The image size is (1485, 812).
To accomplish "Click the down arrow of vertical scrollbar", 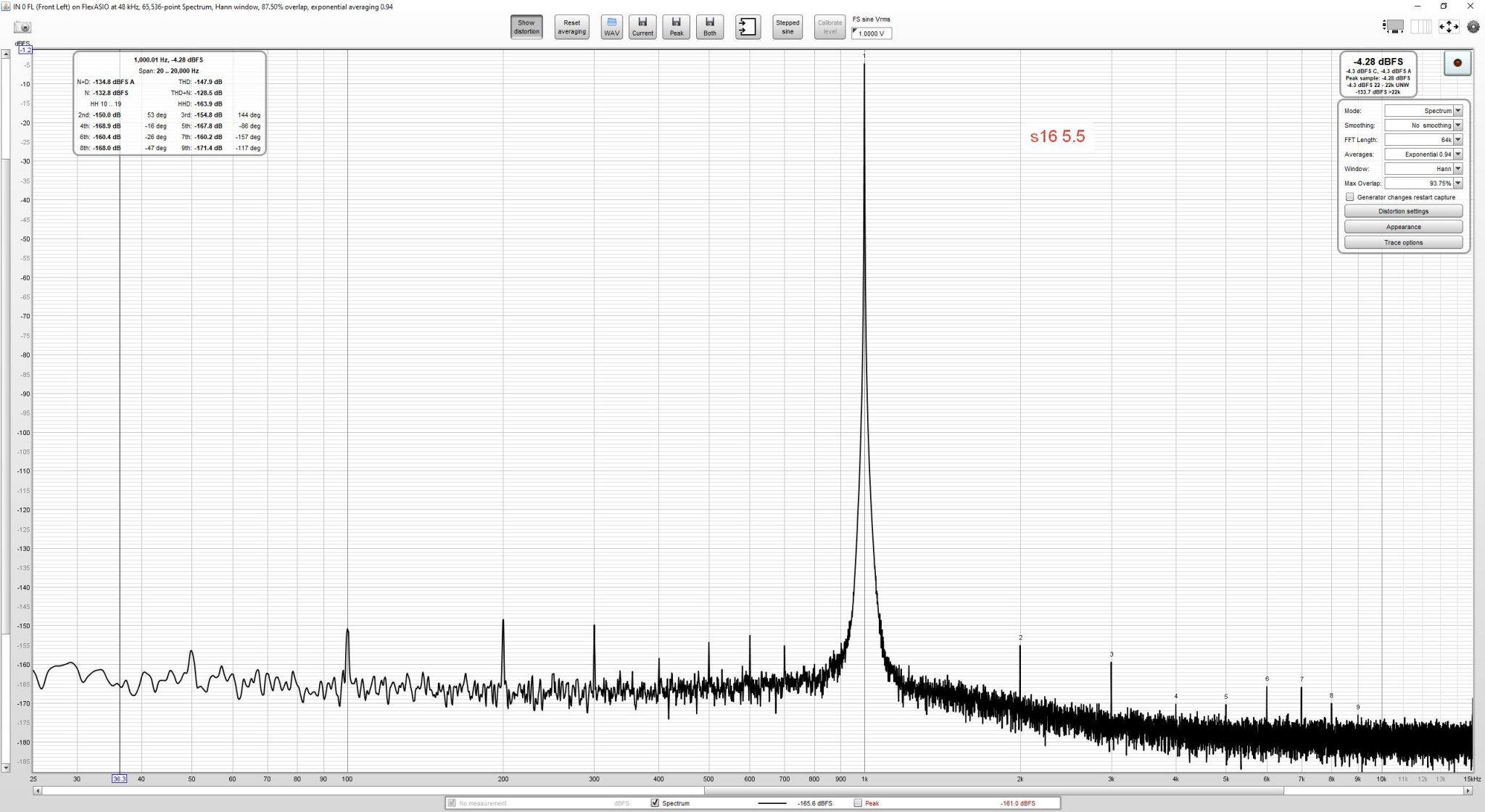I will pyautogui.click(x=6, y=767).
